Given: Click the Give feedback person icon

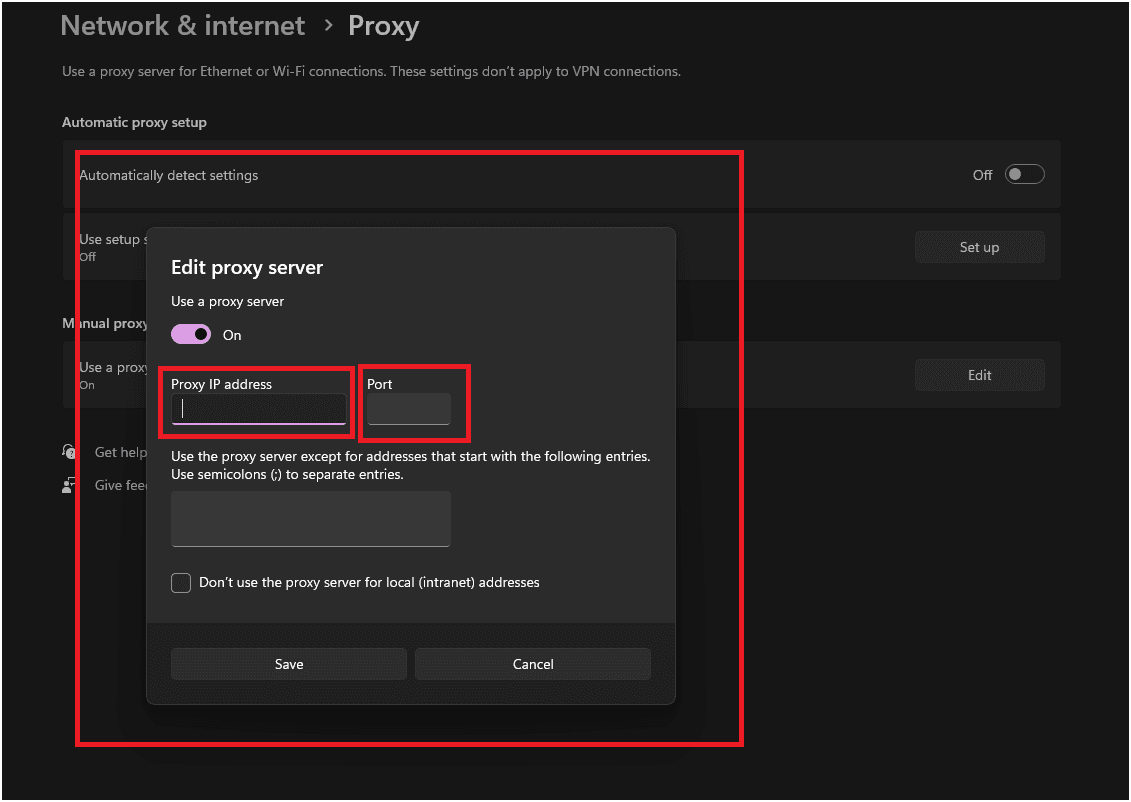Looking at the screenshot, I should pyautogui.click(x=69, y=485).
